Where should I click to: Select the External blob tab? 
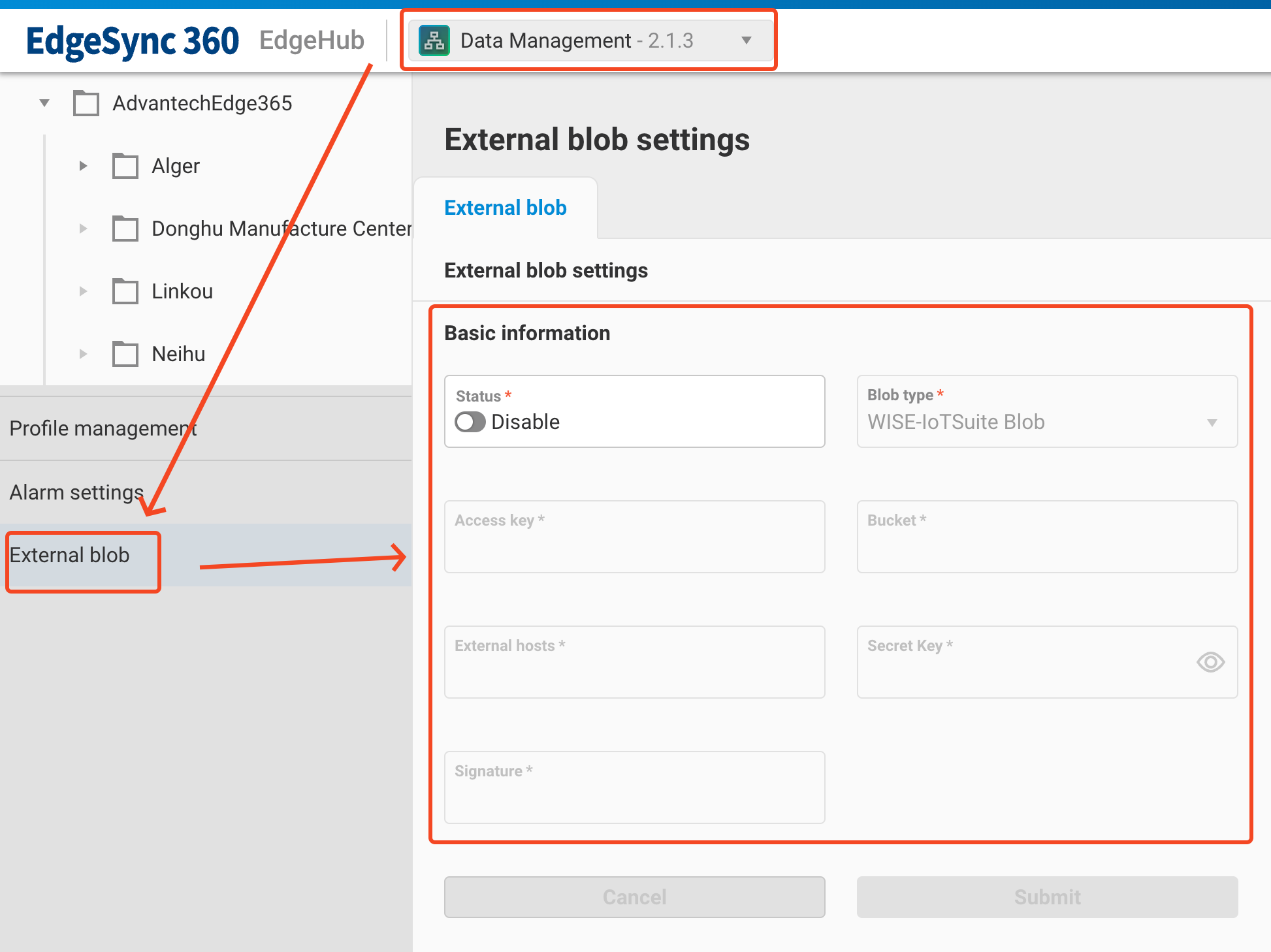pos(505,208)
